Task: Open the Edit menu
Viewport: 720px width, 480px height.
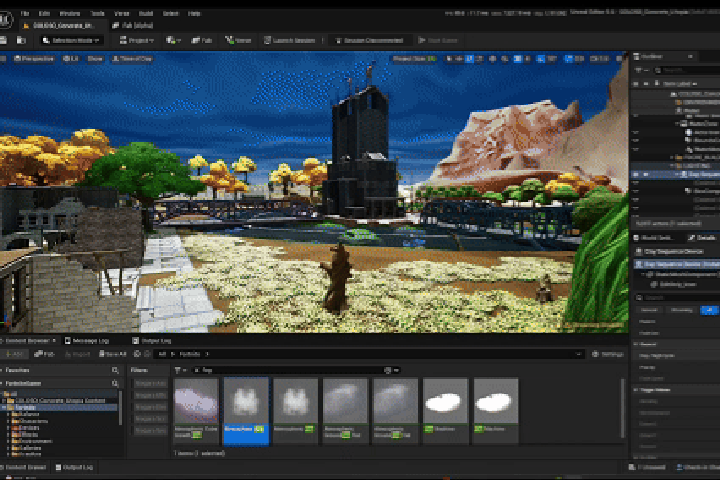Action: tap(44, 14)
